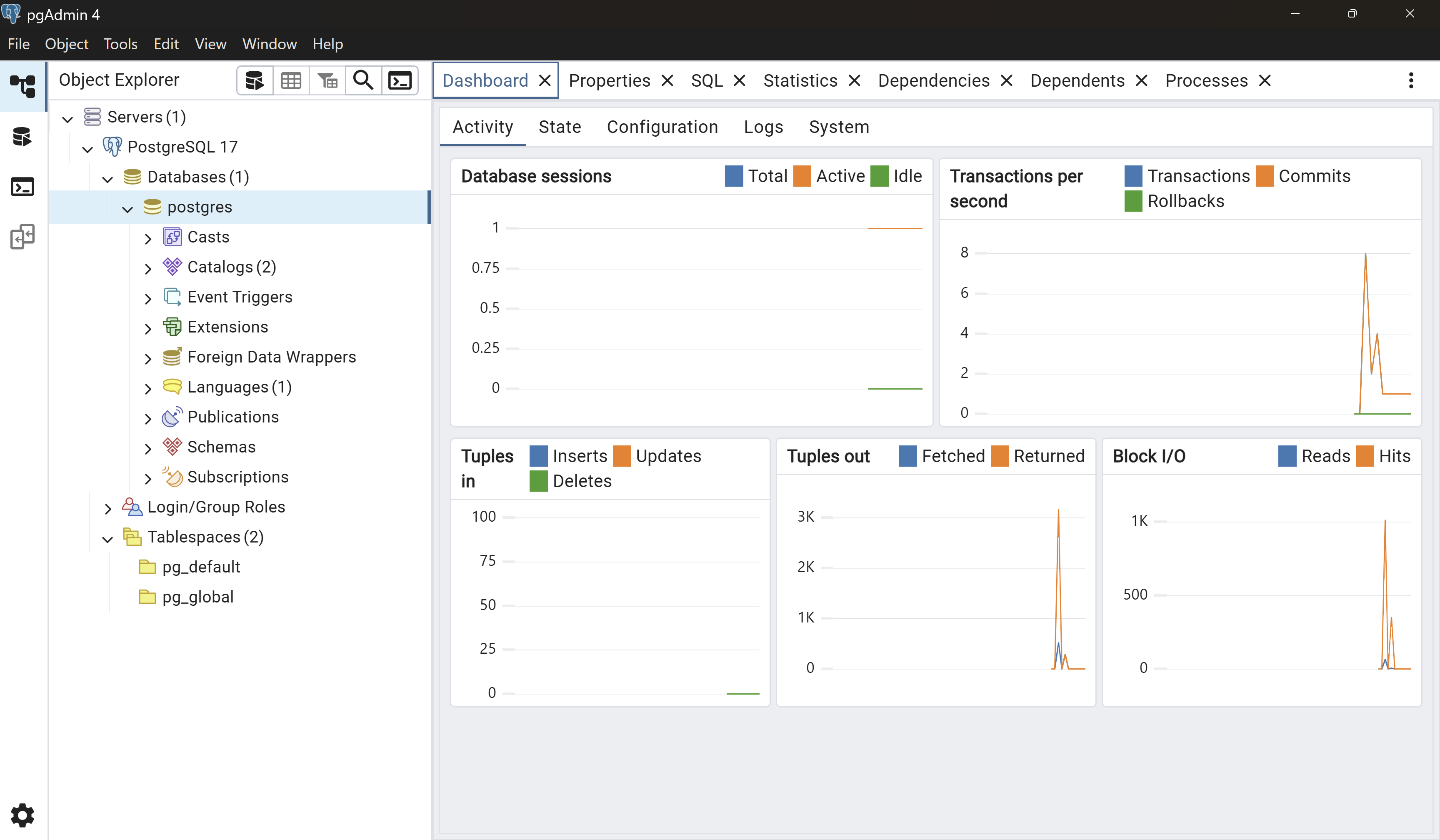This screenshot has width=1440, height=840.
Task: Select the Publications node icon
Action: [x=172, y=417]
